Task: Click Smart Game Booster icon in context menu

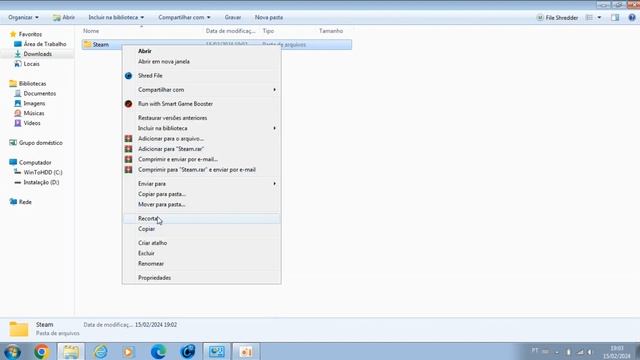Action: [x=128, y=104]
